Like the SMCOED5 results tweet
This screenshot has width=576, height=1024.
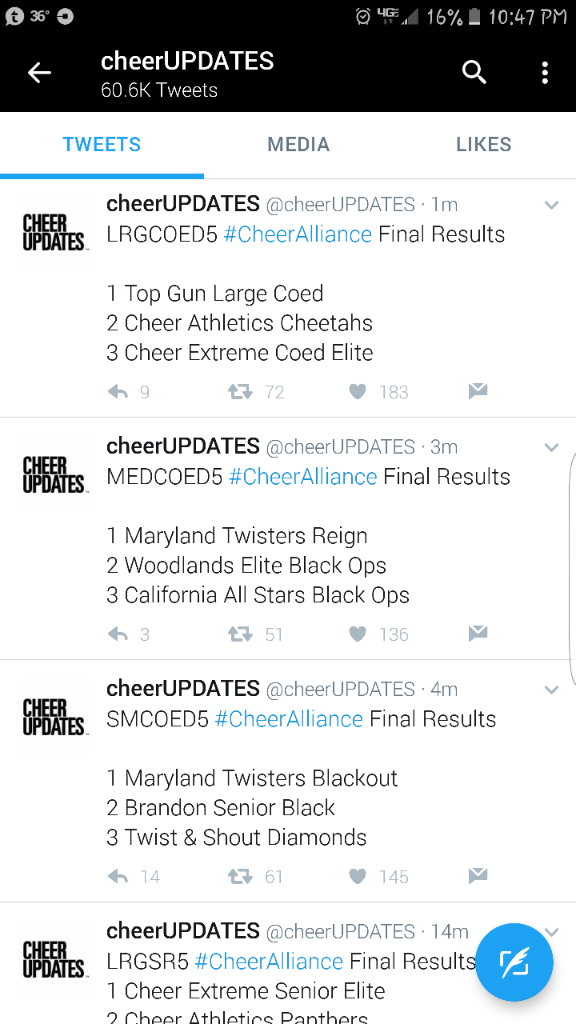[x=357, y=876]
